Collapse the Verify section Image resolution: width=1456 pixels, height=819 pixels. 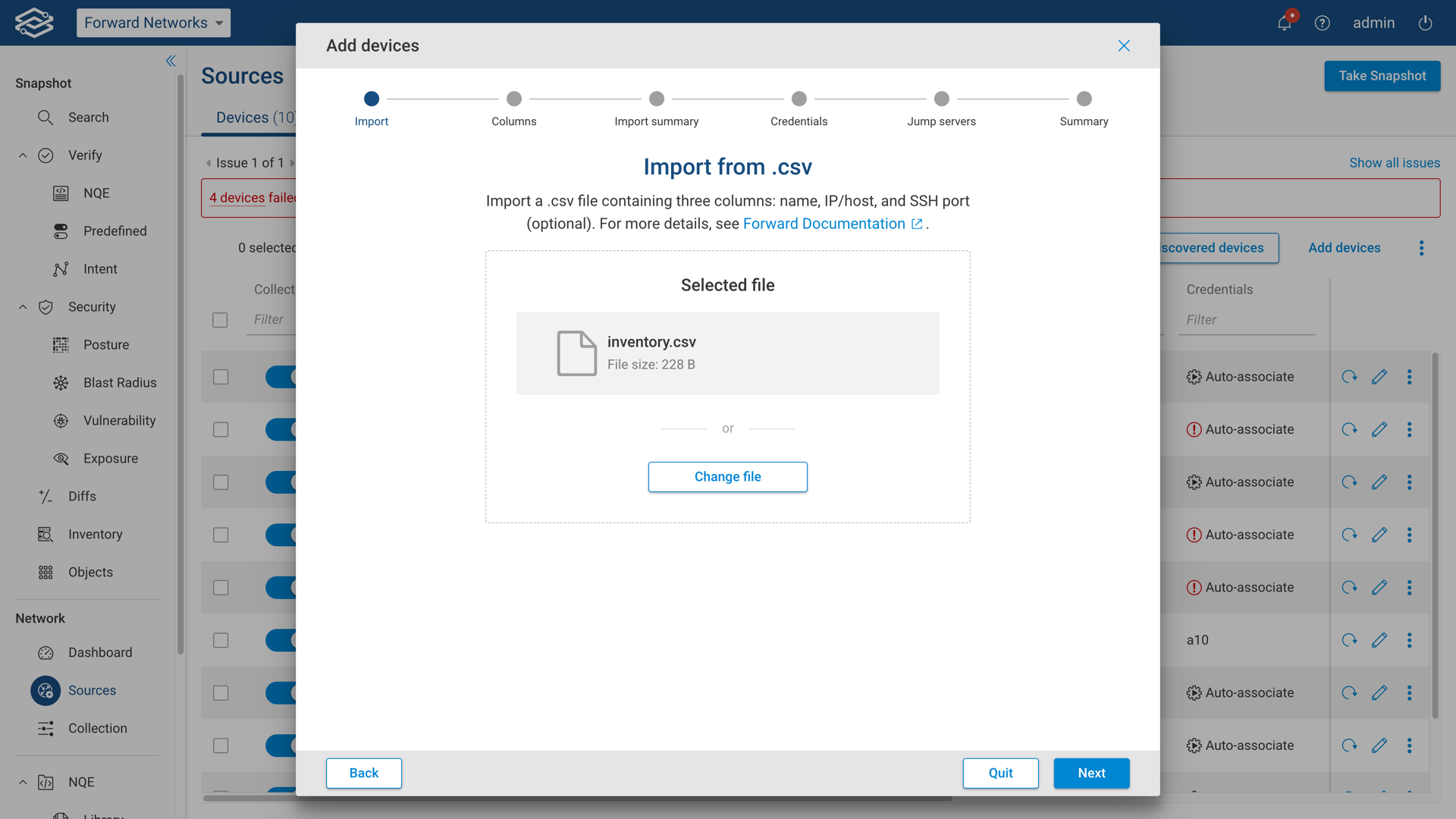pyautogui.click(x=22, y=155)
